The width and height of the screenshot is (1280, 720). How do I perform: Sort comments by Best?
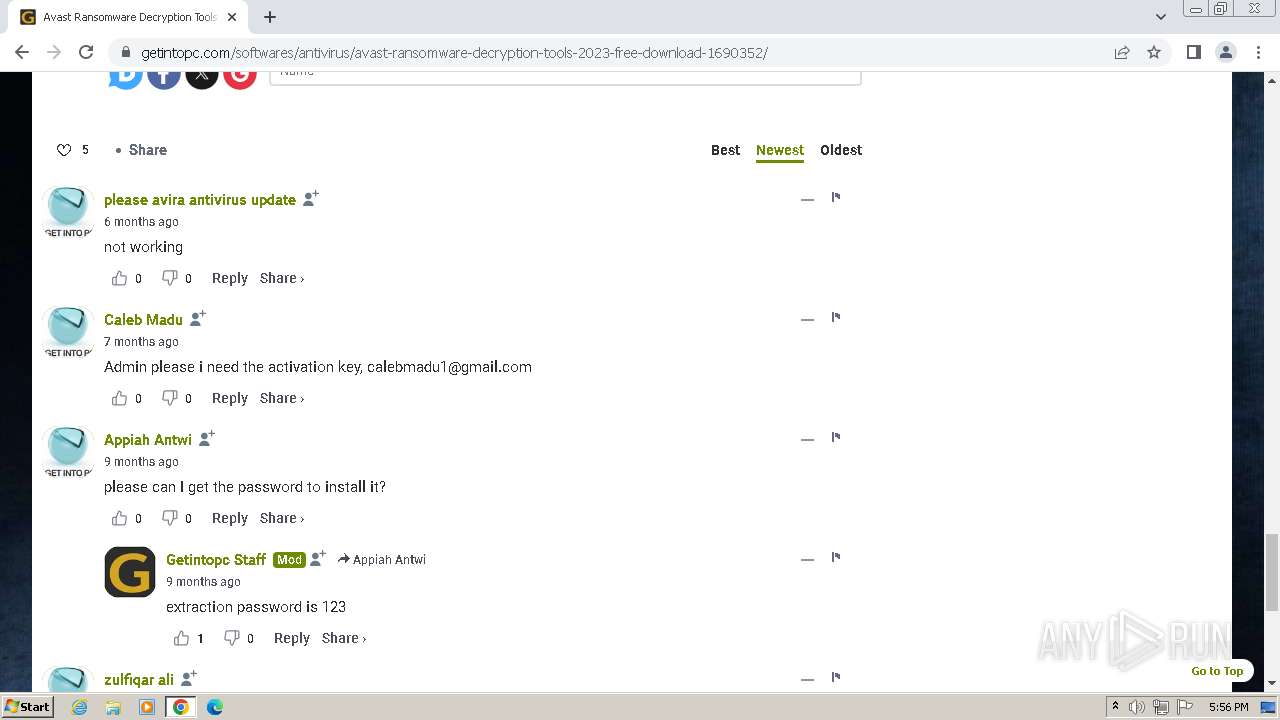tap(725, 150)
